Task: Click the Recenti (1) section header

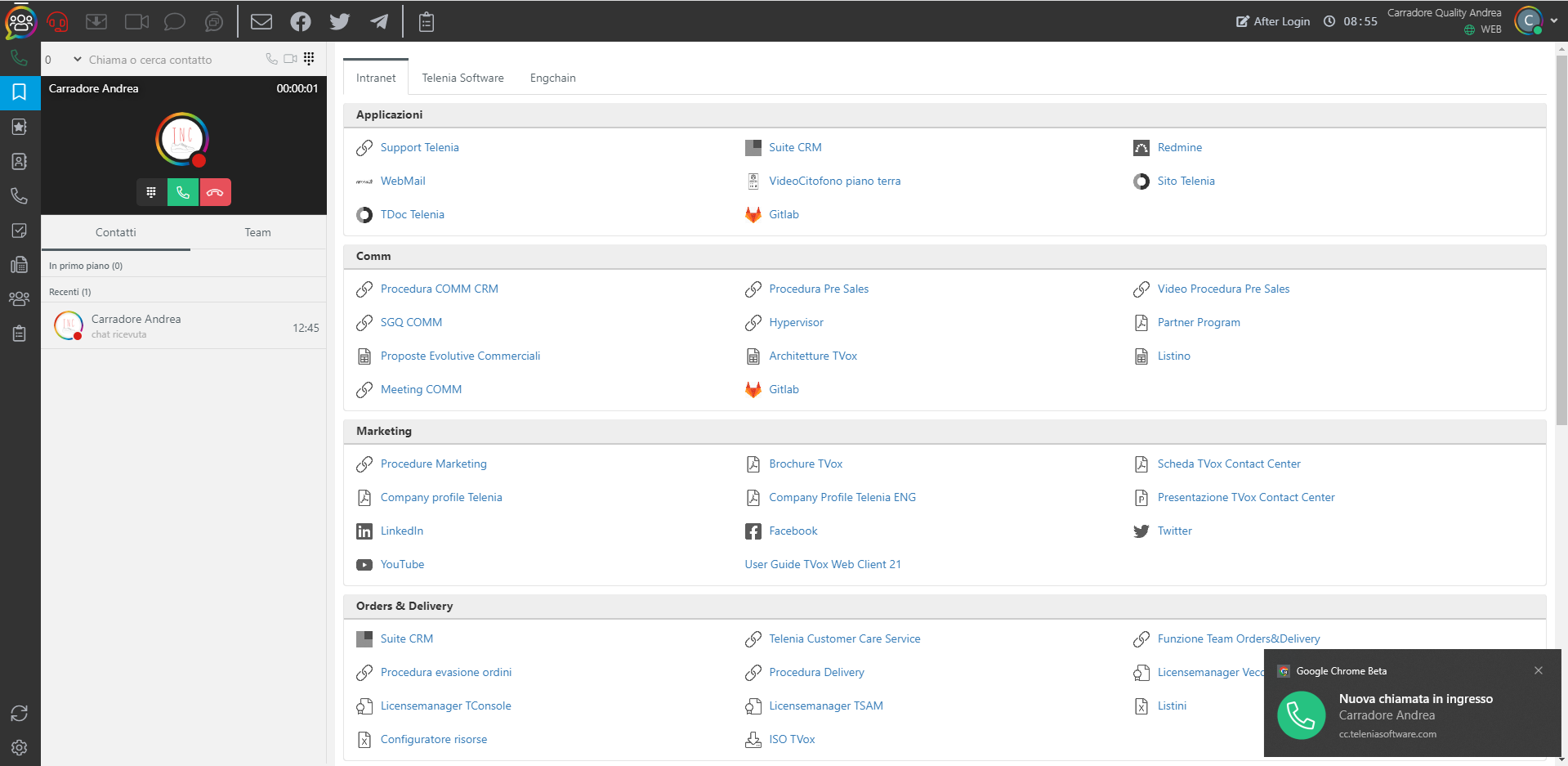Action: pyautogui.click(x=184, y=291)
